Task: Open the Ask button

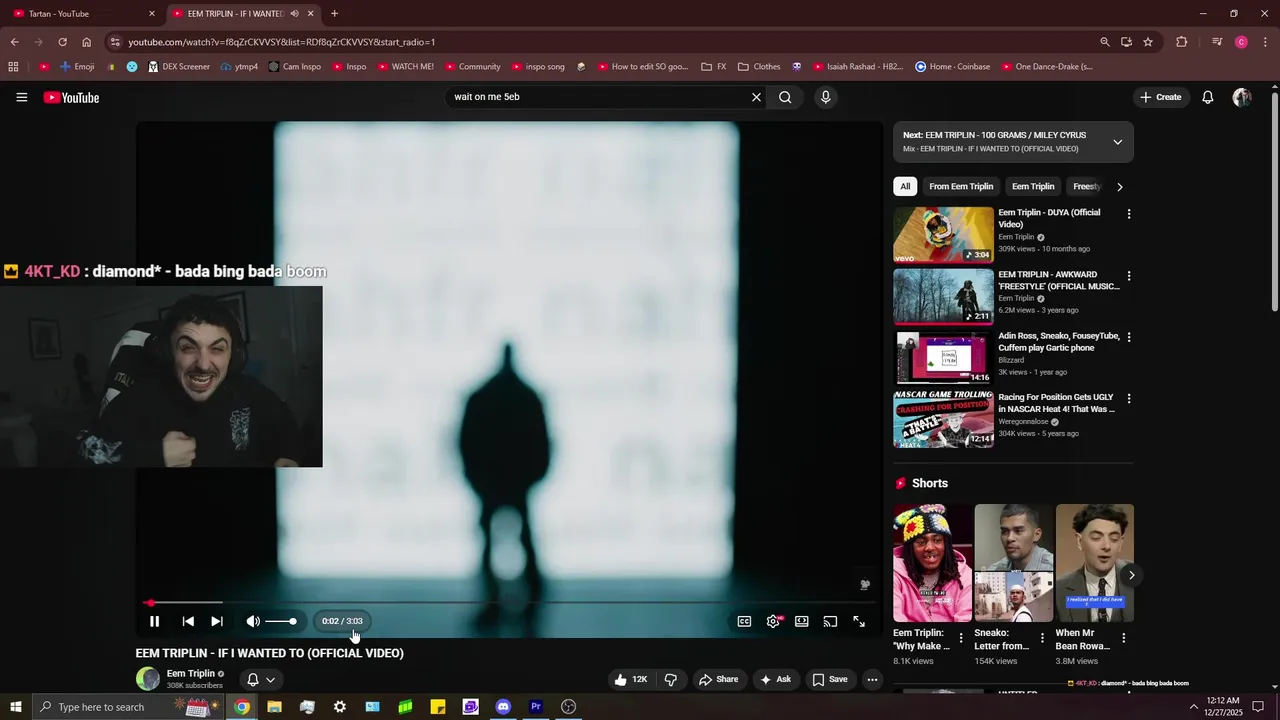Action: click(776, 679)
